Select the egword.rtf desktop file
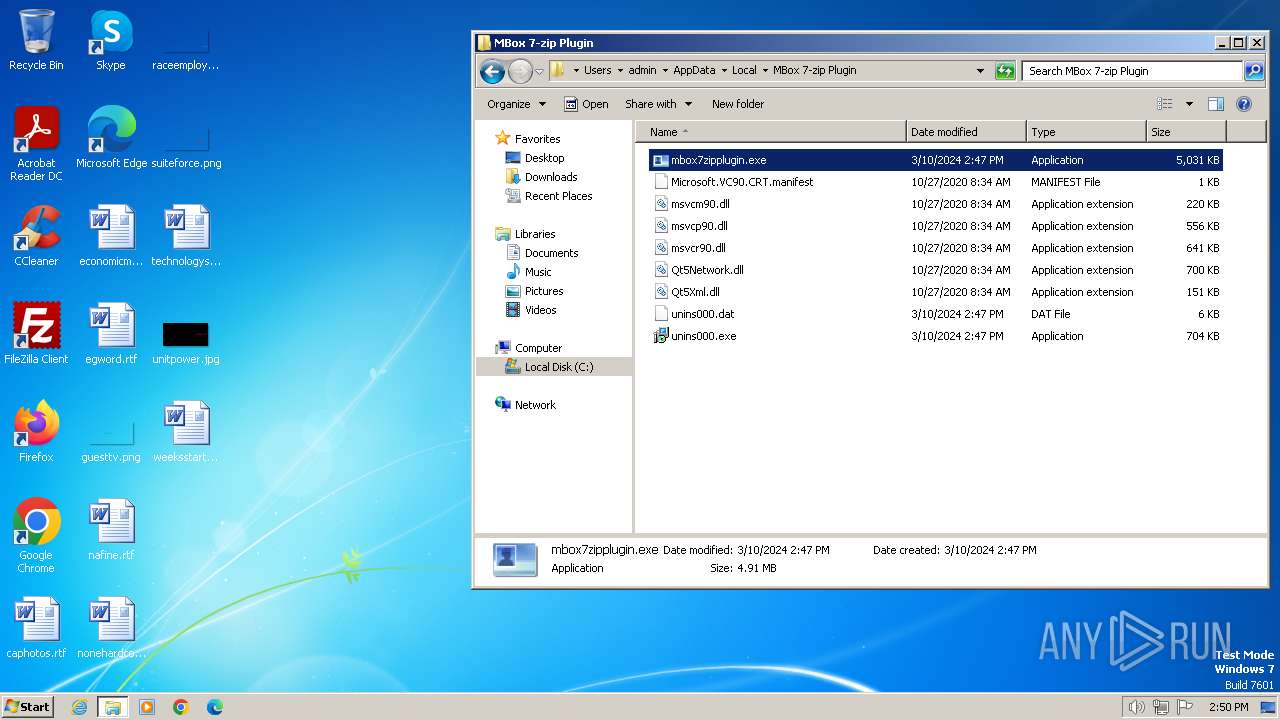 (111, 335)
